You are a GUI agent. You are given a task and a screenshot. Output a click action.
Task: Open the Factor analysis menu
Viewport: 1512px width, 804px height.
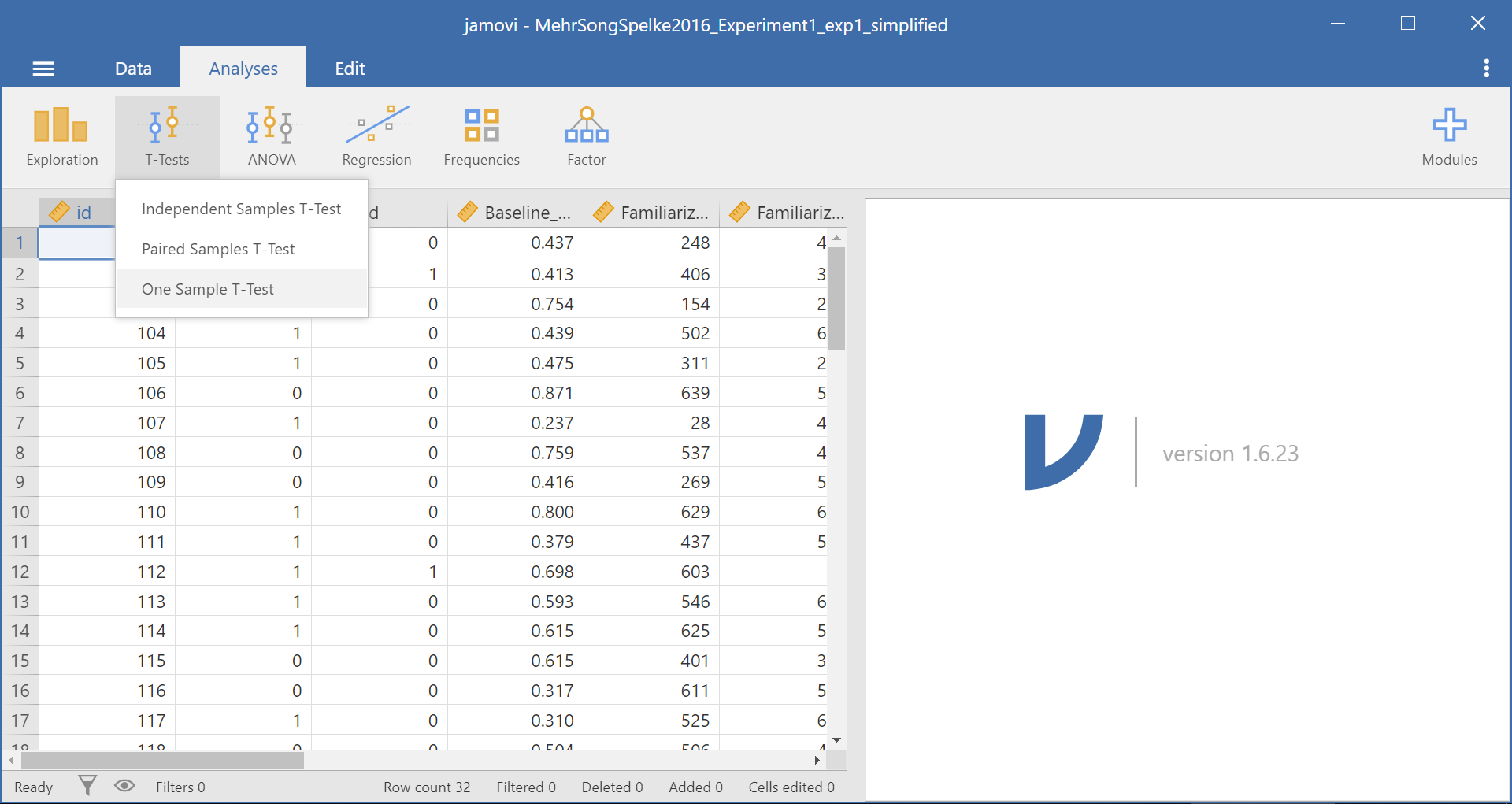point(587,137)
